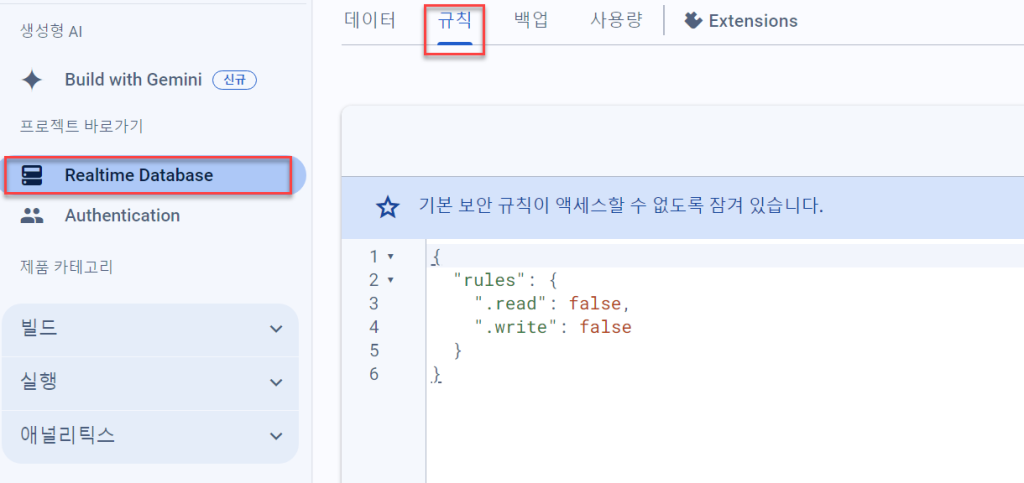The height and width of the screenshot is (483, 1024).
Task: Expand the 실행 category
Action: [x=150, y=383]
